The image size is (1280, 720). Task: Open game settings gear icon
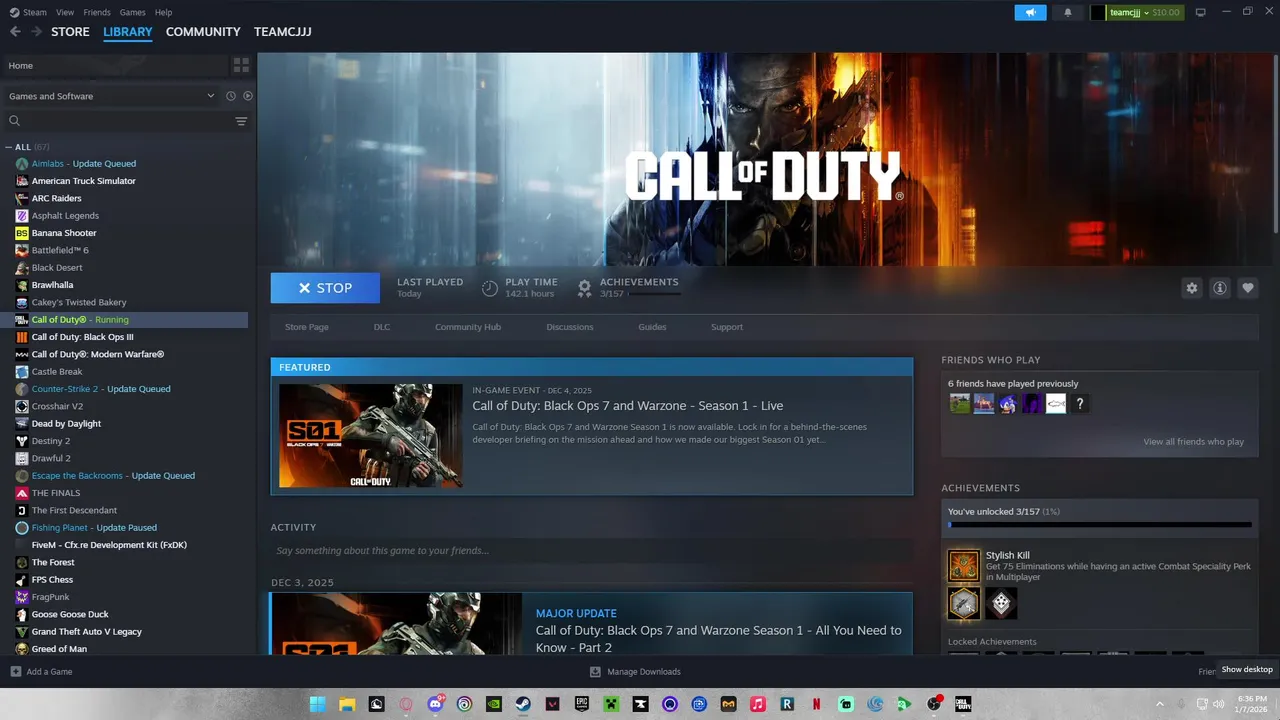[1191, 288]
